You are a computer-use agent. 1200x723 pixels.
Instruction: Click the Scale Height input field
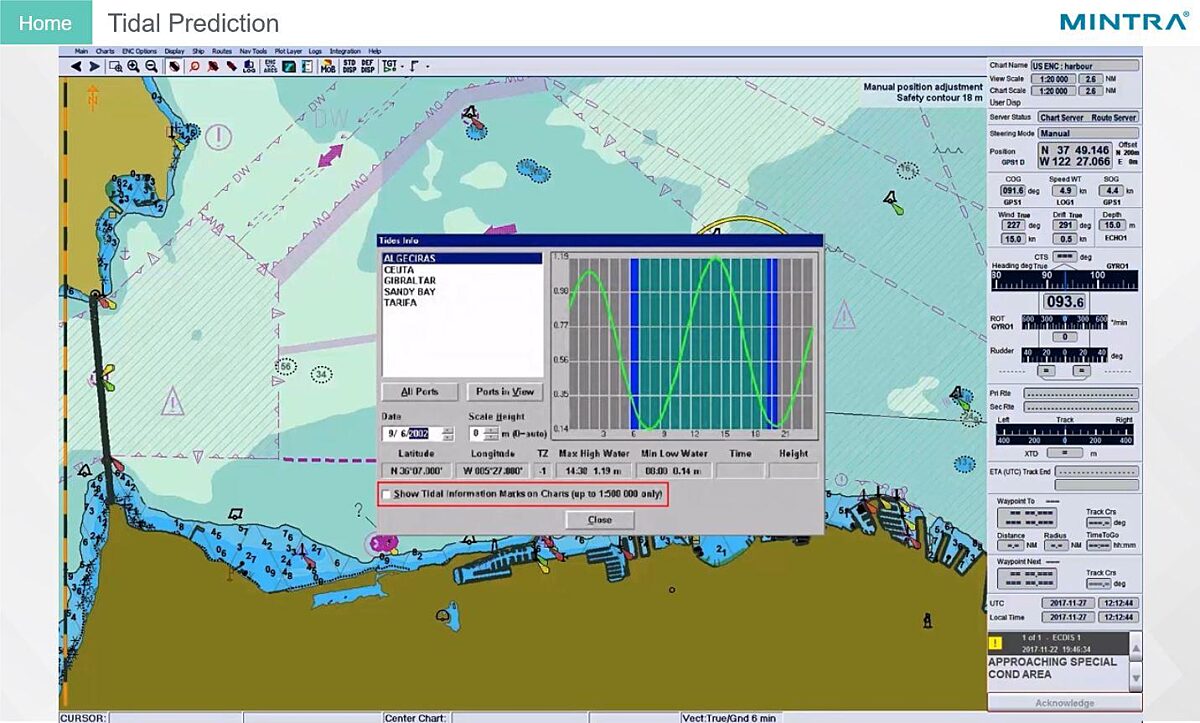[476, 434]
